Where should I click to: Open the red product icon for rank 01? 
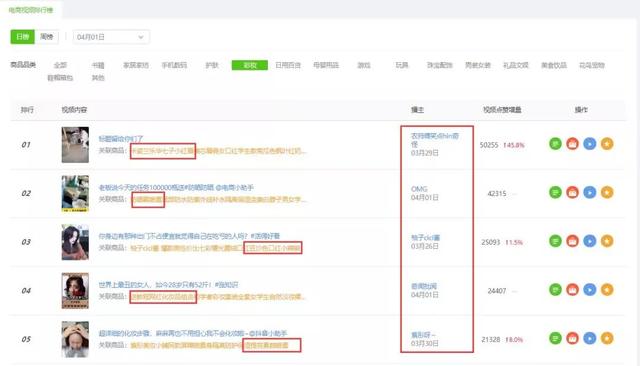tap(572, 144)
